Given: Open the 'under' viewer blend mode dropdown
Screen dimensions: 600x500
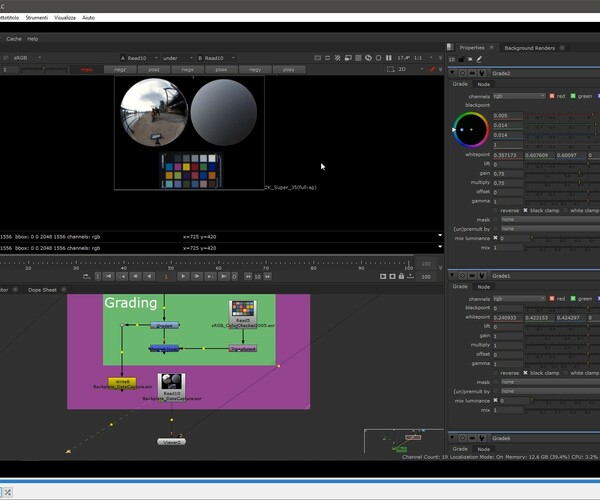Looking at the screenshot, I should pyautogui.click(x=178, y=58).
